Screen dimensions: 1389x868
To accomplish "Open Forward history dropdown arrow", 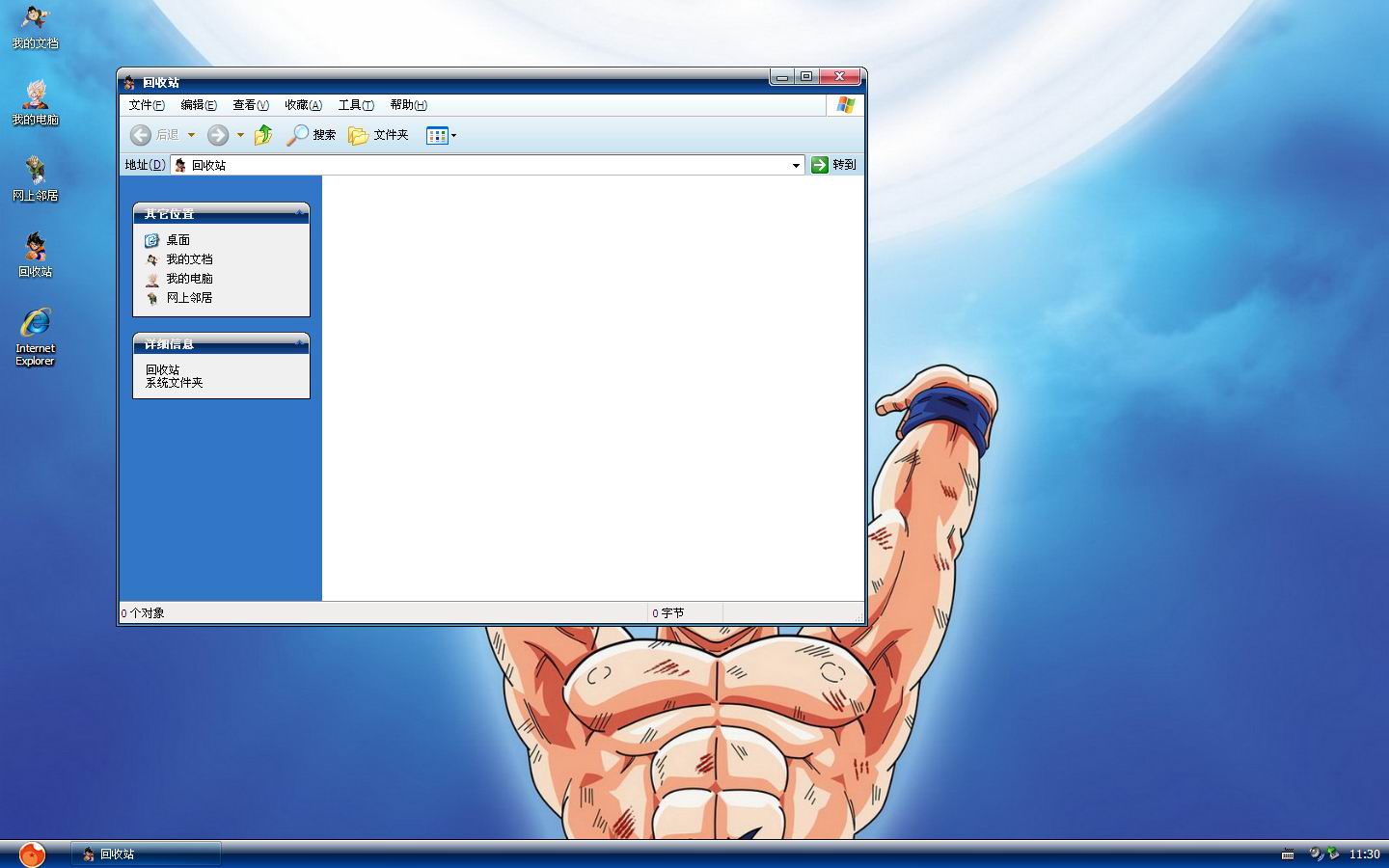I will tap(240, 135).
